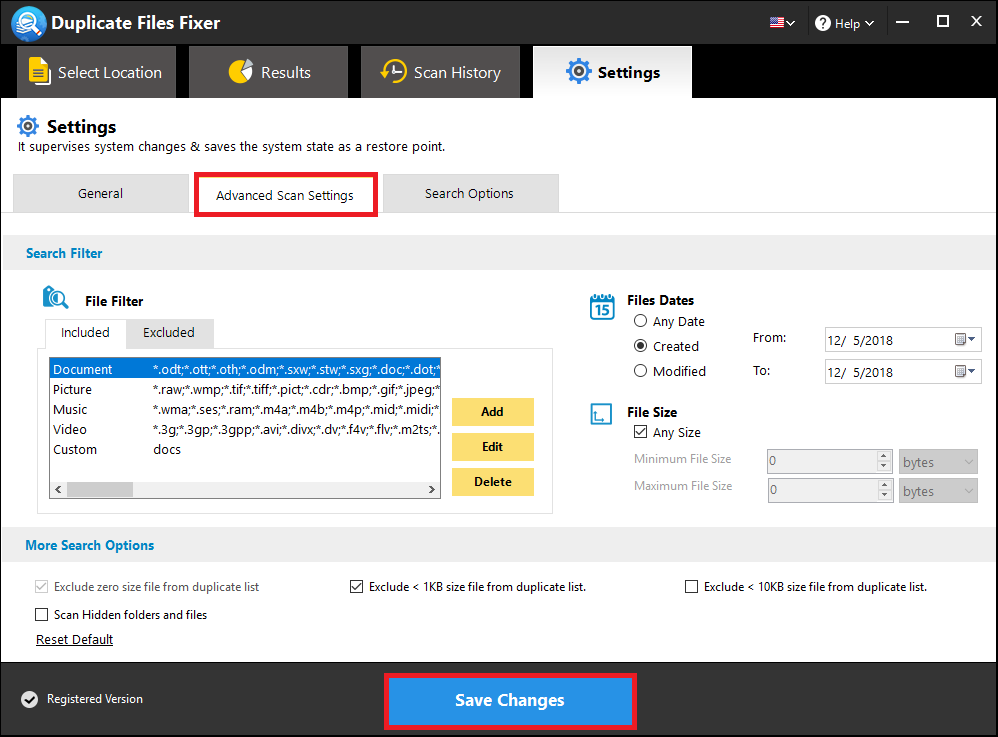Open the Minimum File Size units dropdown
This screenshot has width=998, height=737.
tap(938, 461)
